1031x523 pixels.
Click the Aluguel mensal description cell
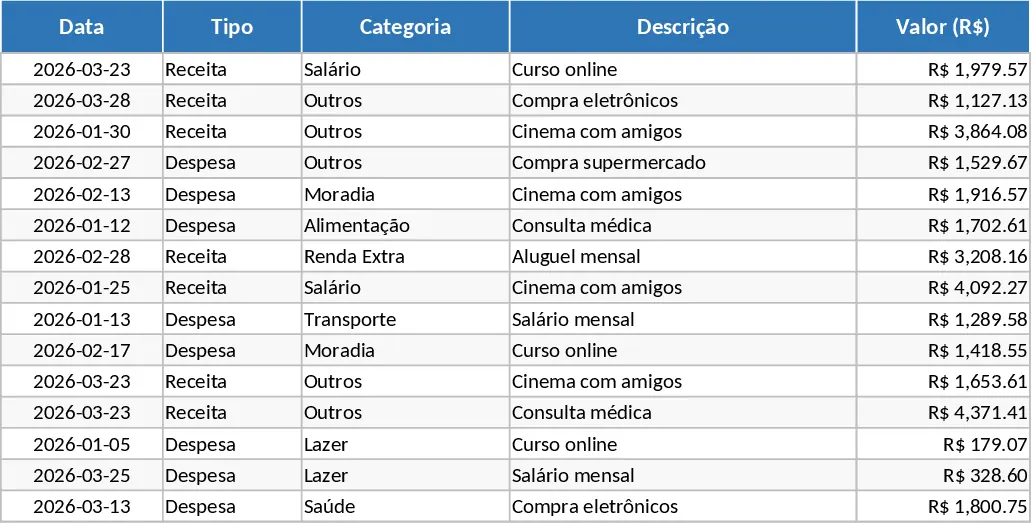683,257
